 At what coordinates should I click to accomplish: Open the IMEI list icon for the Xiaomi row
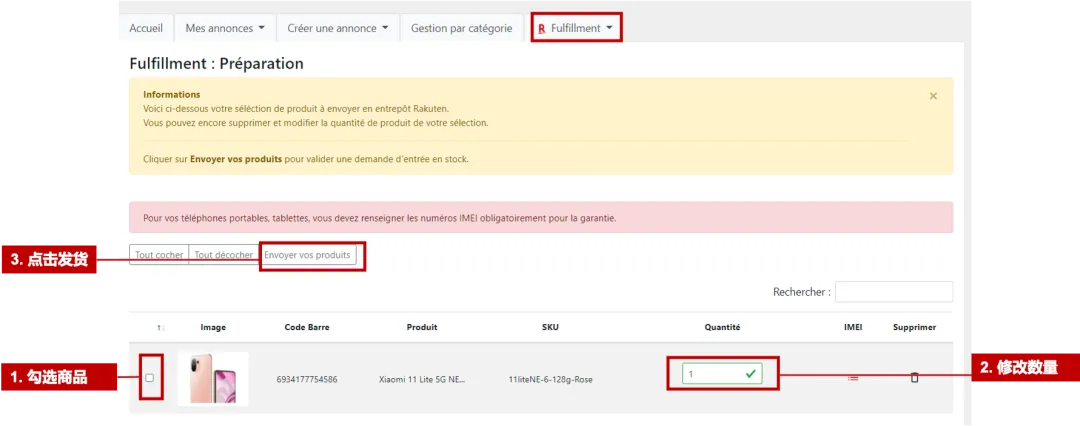853,378
